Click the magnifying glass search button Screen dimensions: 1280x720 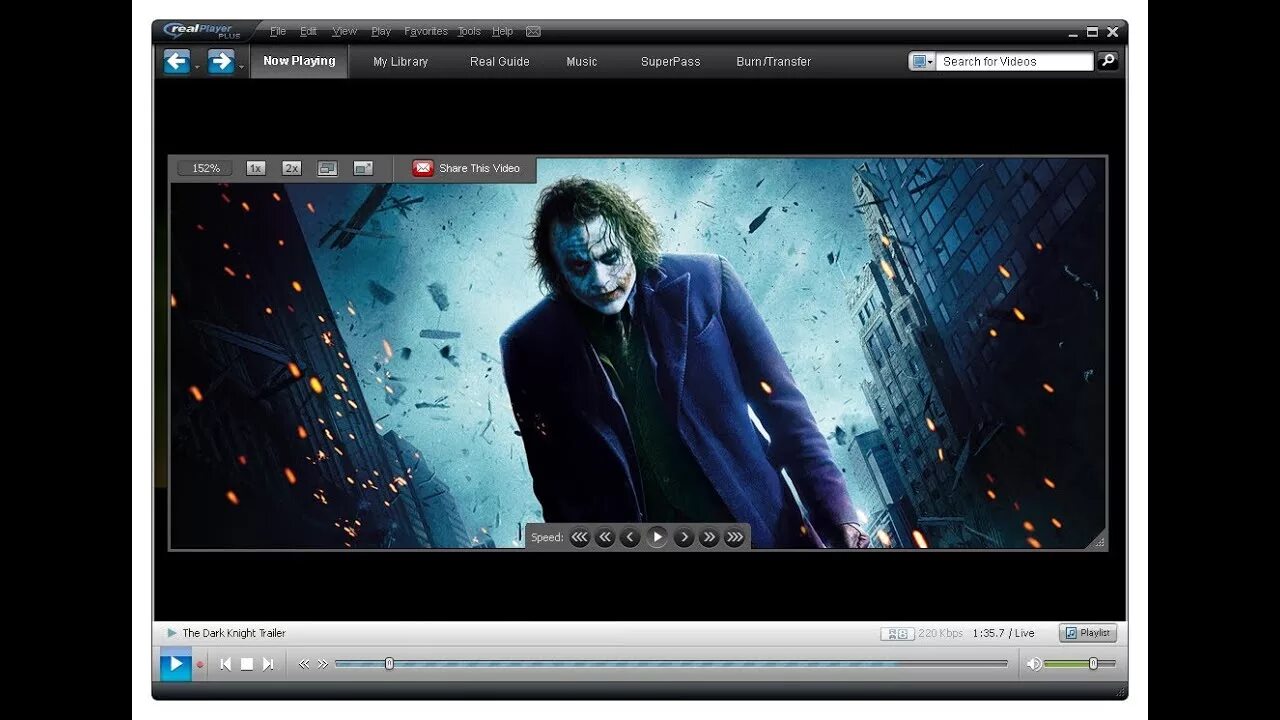point(1107,61)
